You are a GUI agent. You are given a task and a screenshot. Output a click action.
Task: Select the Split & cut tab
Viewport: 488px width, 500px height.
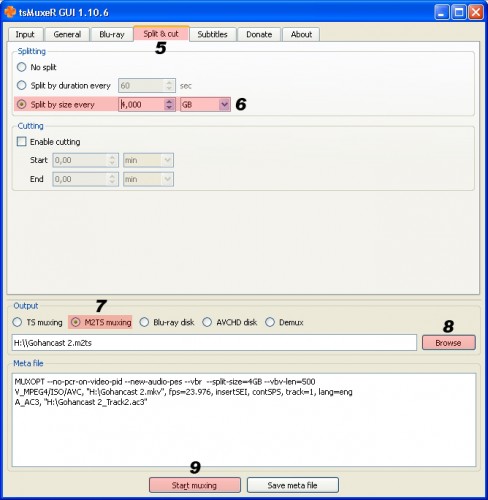(161, 34)
